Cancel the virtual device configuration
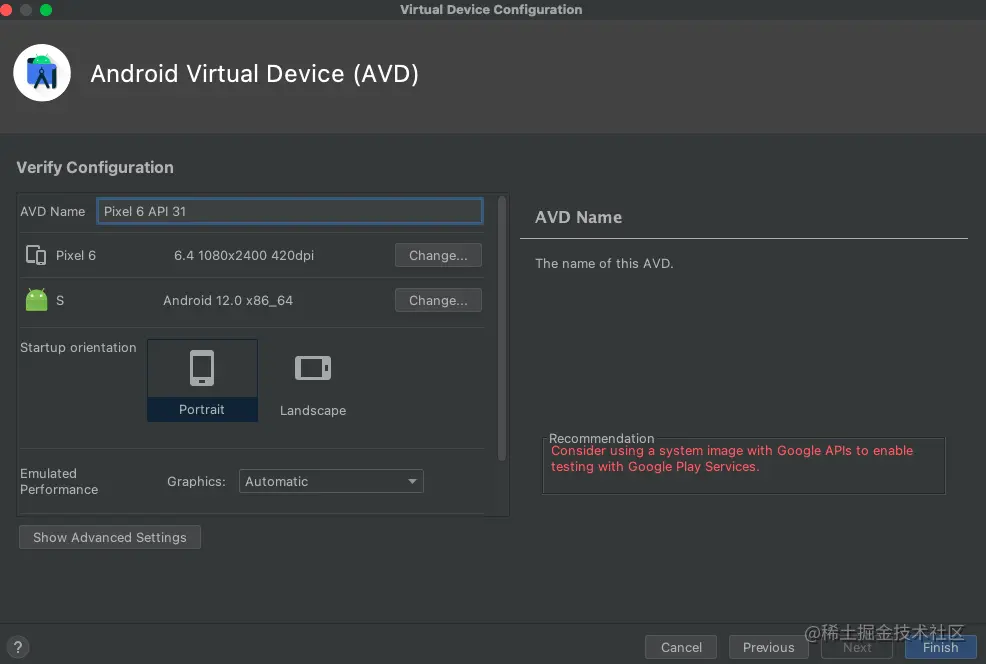 click(681, 647)
